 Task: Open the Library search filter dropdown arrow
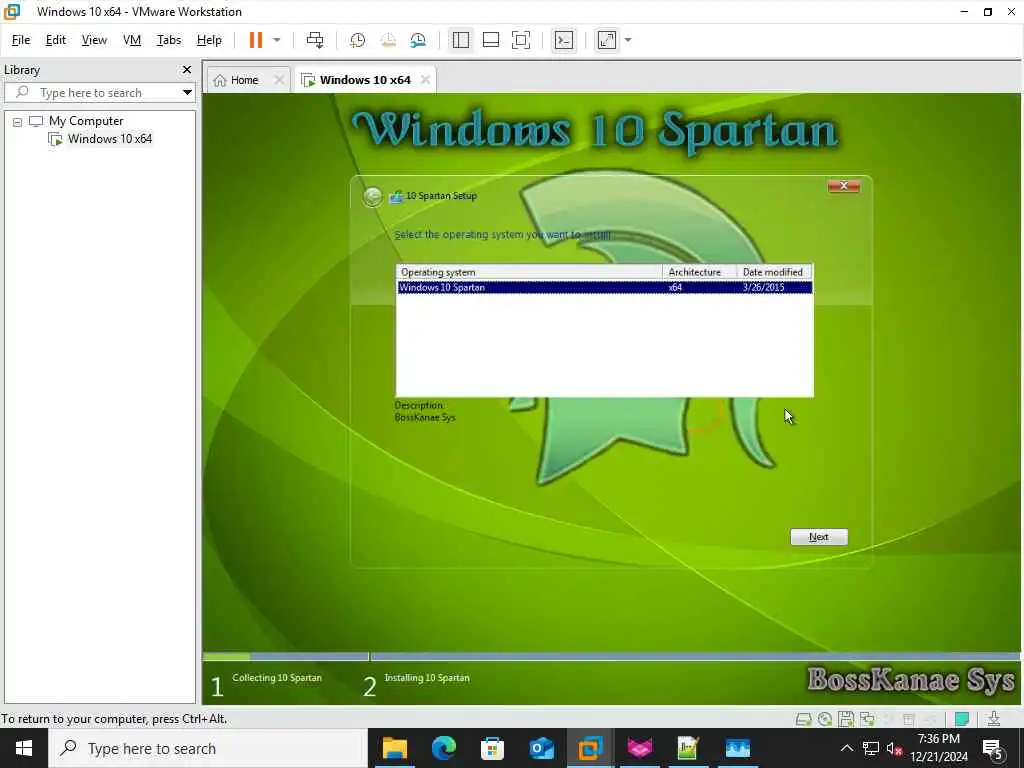pyautogui.click(x=187, y=92)
